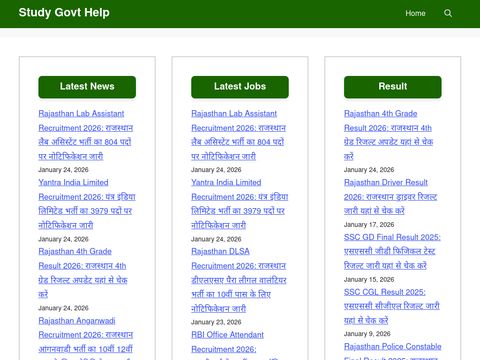Open the Study Govt Help site title
The width and height of the screenshot is (480, 360).
coord(64,12)
